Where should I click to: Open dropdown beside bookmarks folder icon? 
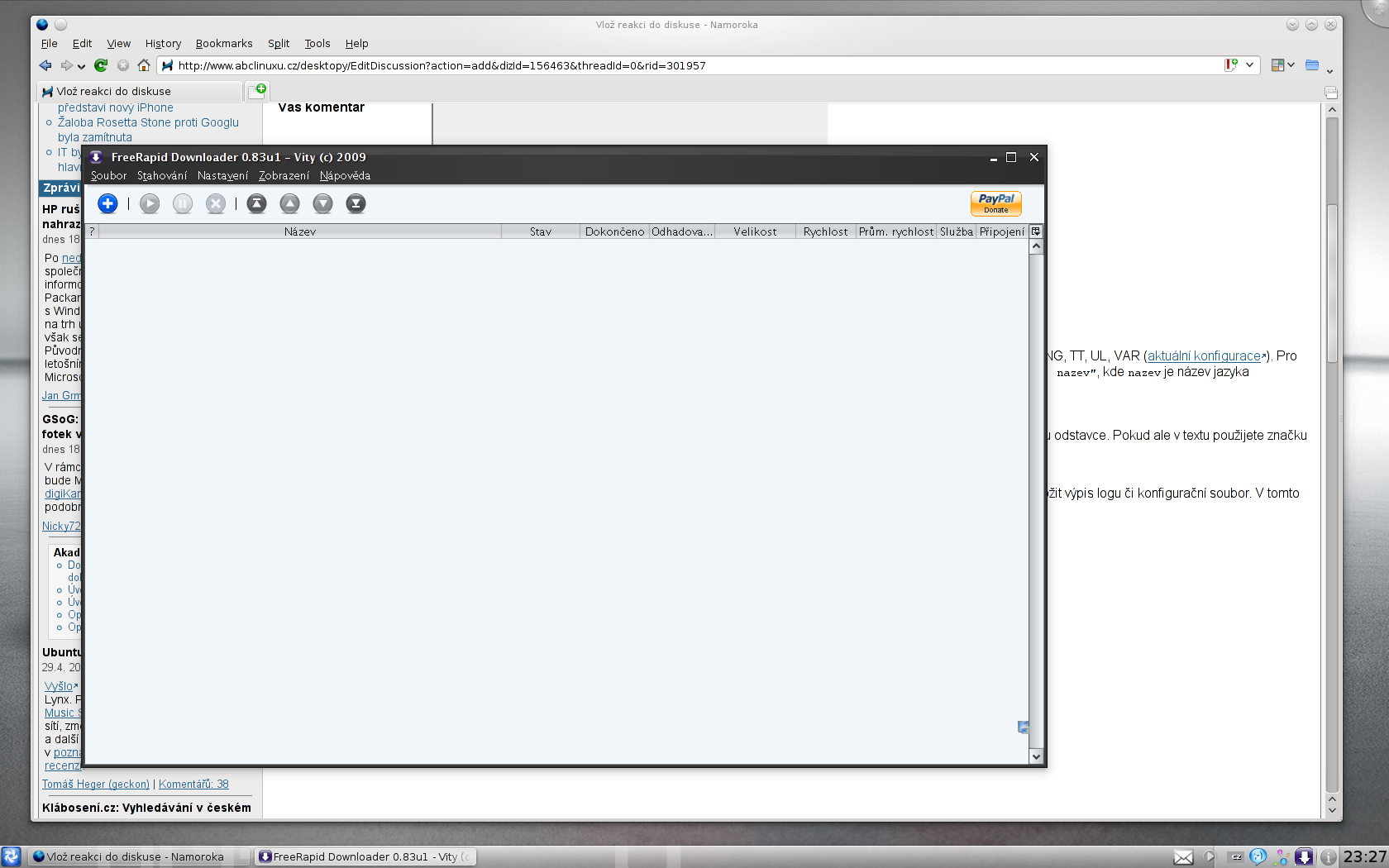click(1329, 70)
